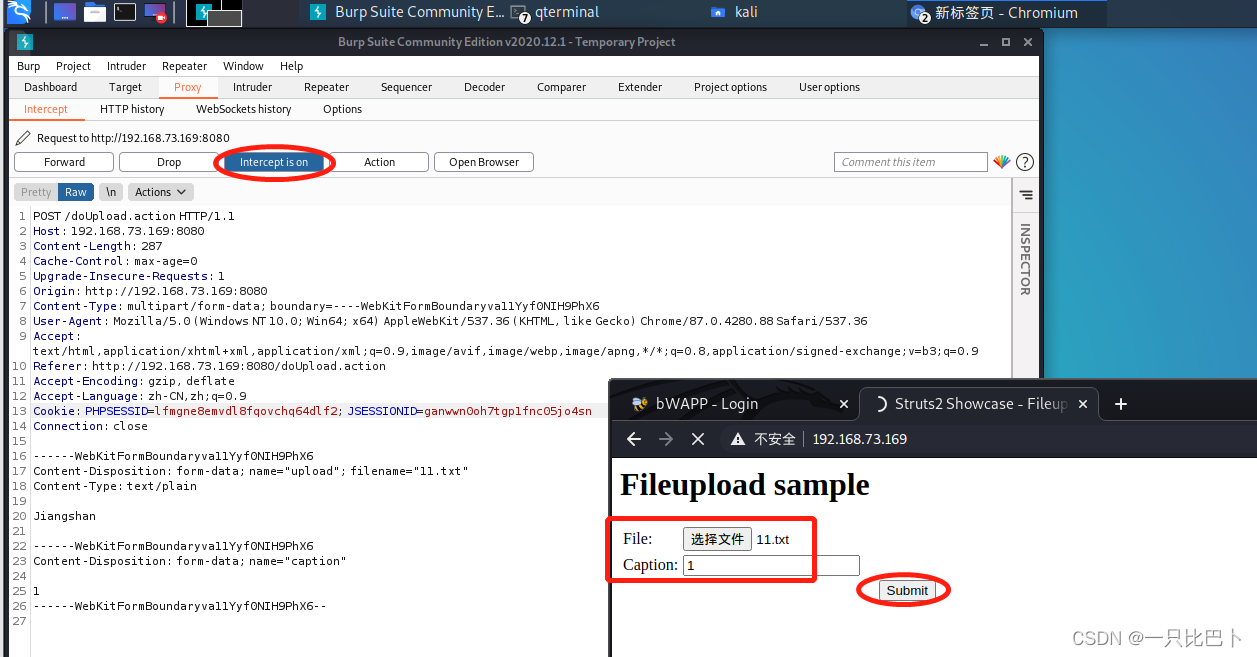
Task: Switch to the Dashboard tab
Action: [x=51, y=87]
